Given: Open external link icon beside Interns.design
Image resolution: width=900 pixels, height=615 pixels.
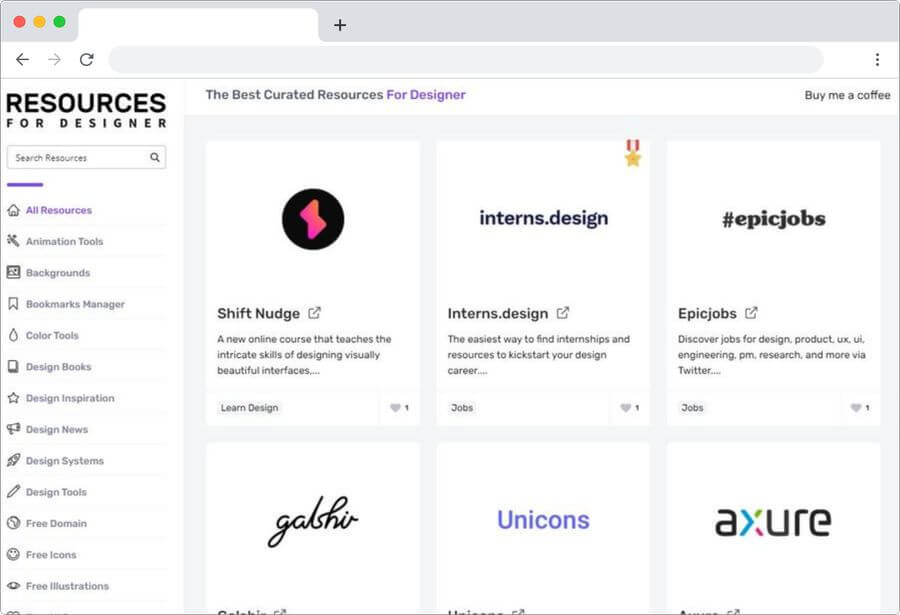Looking at the screenshot, I should pyautogui.click(x=563, y=313).
